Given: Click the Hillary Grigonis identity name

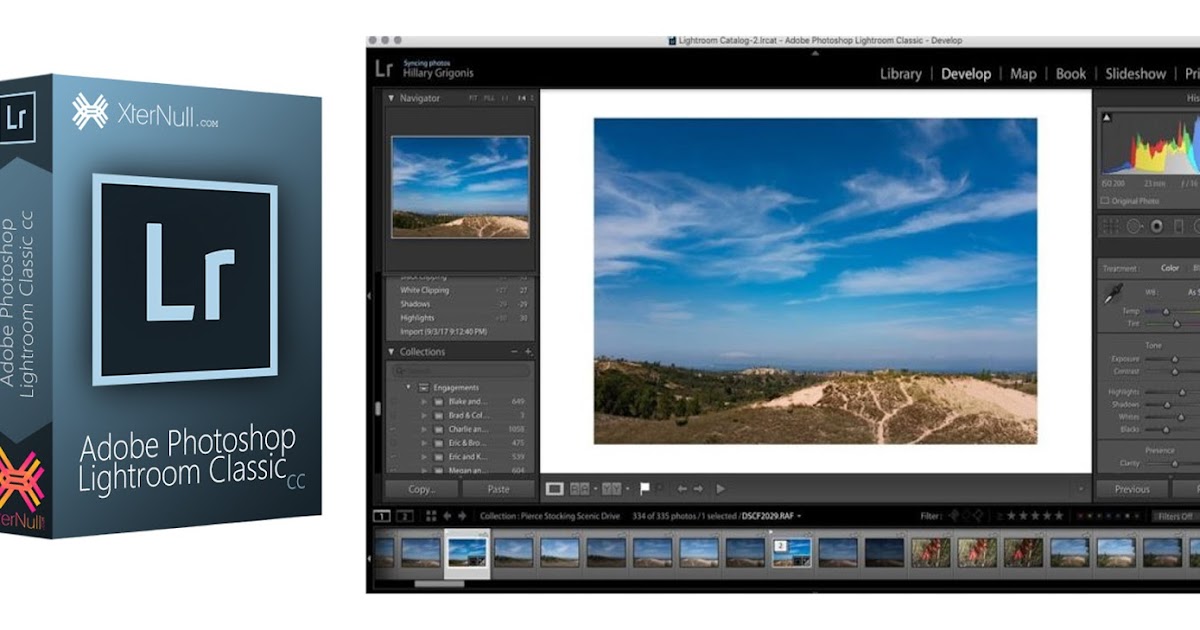Looking at the screenshot, I should [x=438, y=74].
